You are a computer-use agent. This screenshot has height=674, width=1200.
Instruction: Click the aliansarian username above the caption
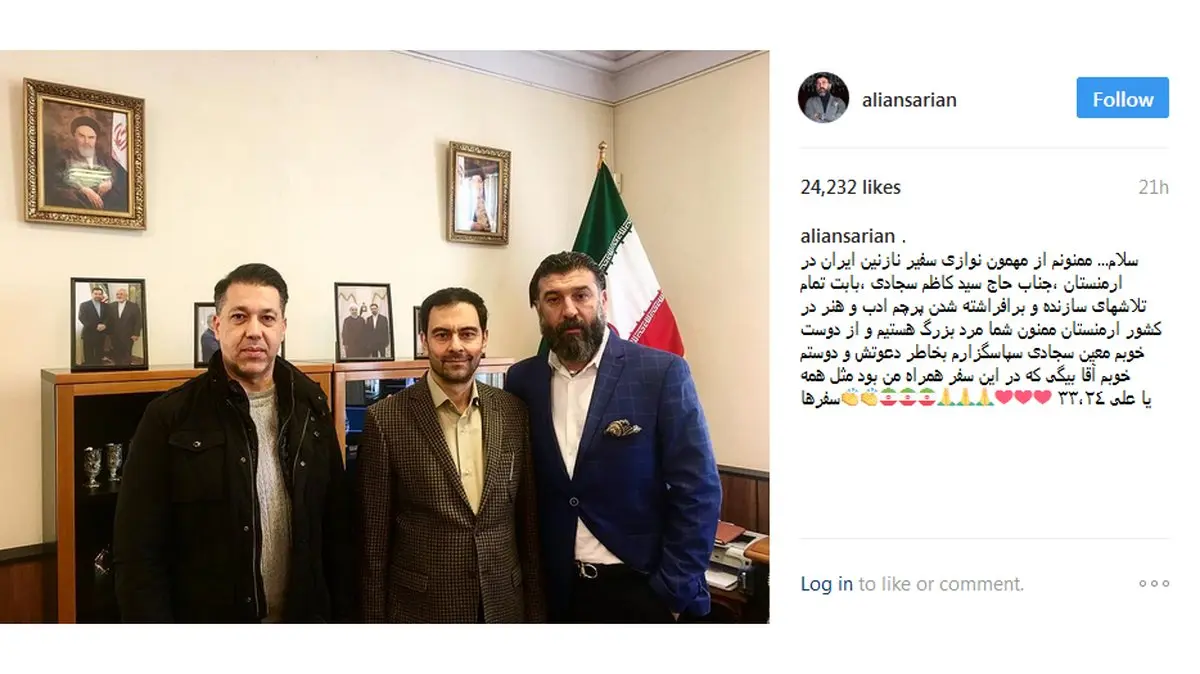pyautogui.click(x=848, y=238)
